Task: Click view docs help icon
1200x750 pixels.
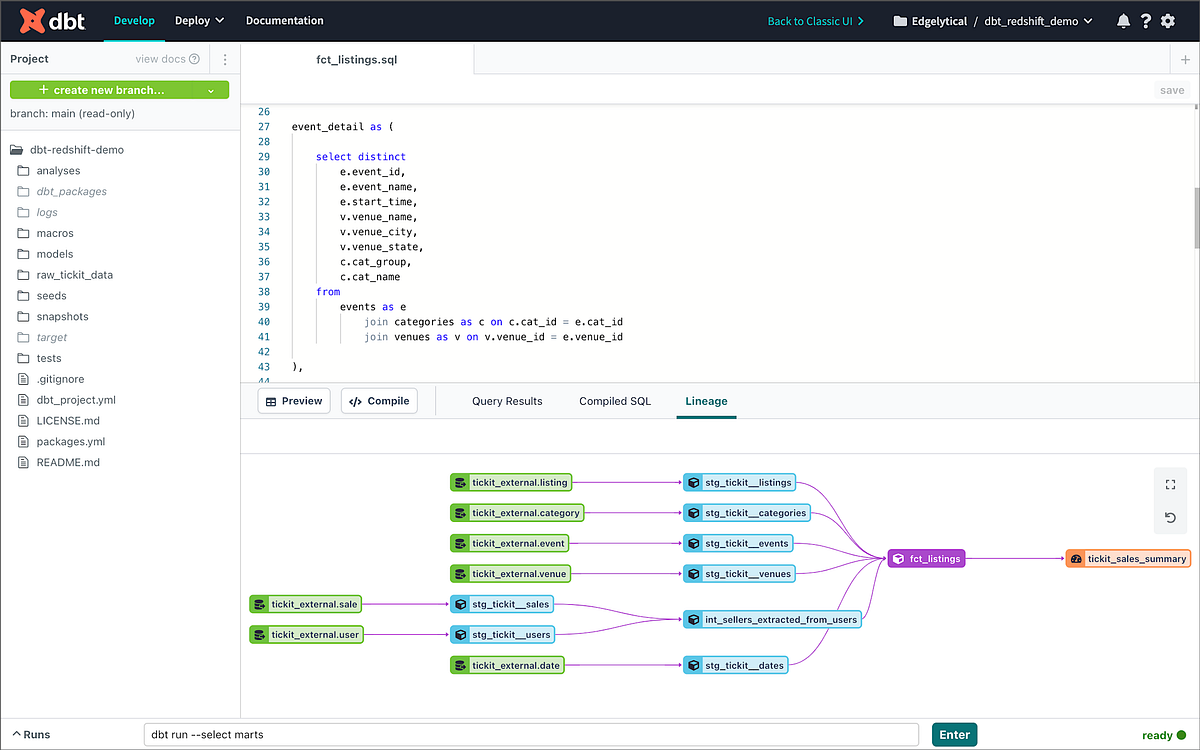Action: pyautogui.click(x=194, y=59)
